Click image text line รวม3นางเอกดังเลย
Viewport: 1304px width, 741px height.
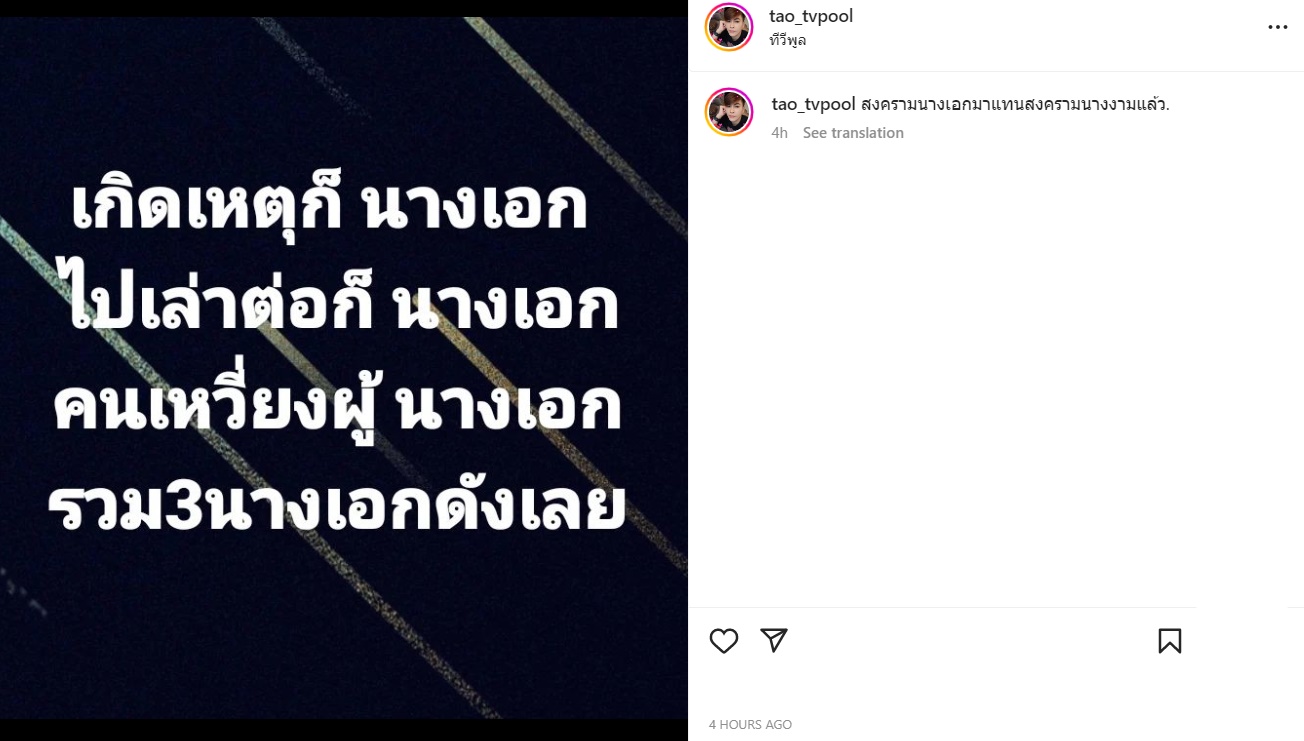337,505
